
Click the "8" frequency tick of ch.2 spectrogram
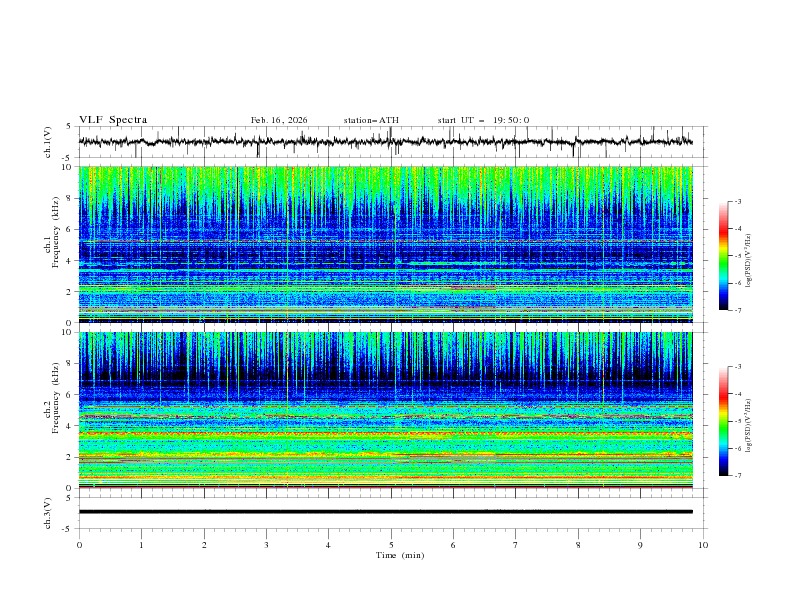(x=71, y=364)
